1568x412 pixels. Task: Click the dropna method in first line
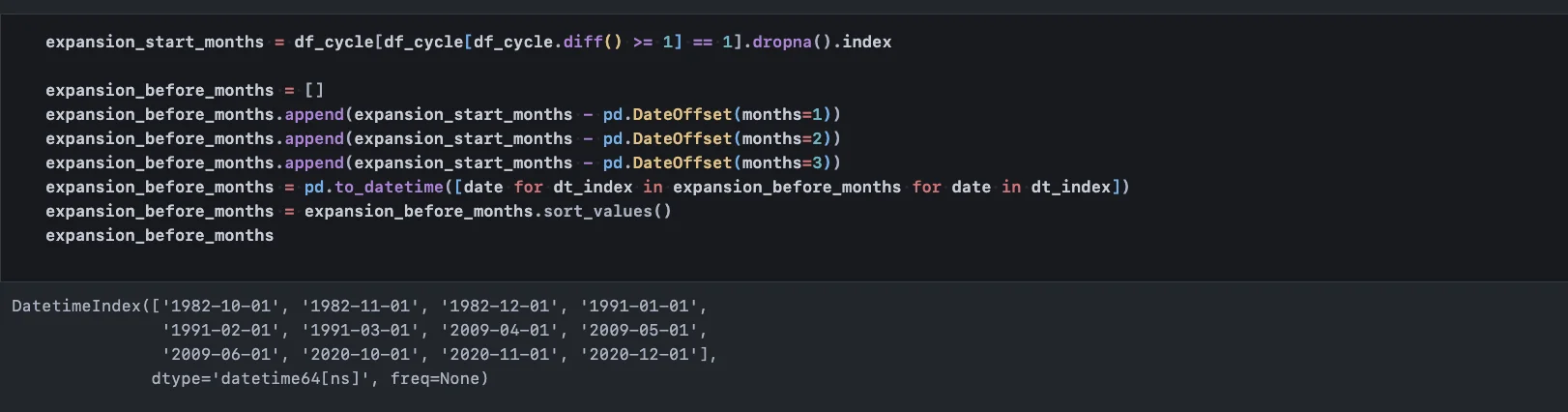click(781, 42)
